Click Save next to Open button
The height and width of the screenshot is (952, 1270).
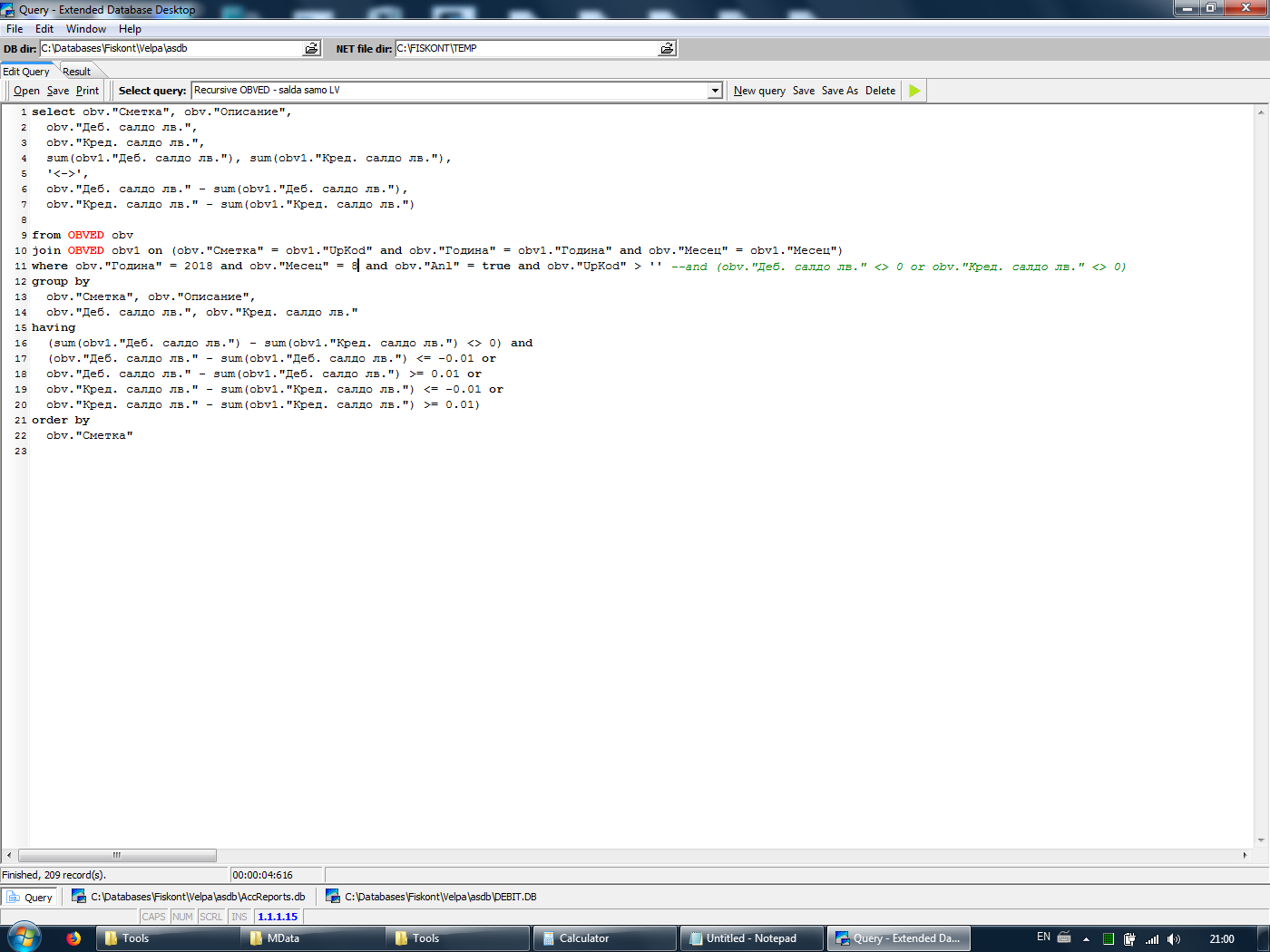58,91
